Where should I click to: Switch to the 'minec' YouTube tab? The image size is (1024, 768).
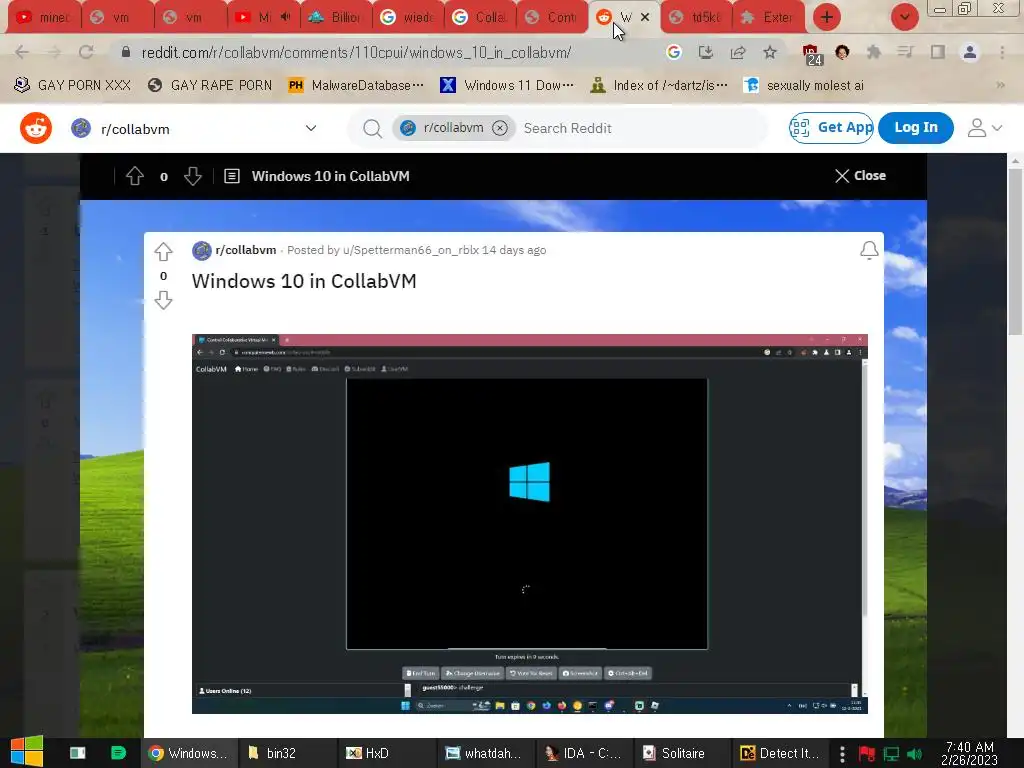43,17
